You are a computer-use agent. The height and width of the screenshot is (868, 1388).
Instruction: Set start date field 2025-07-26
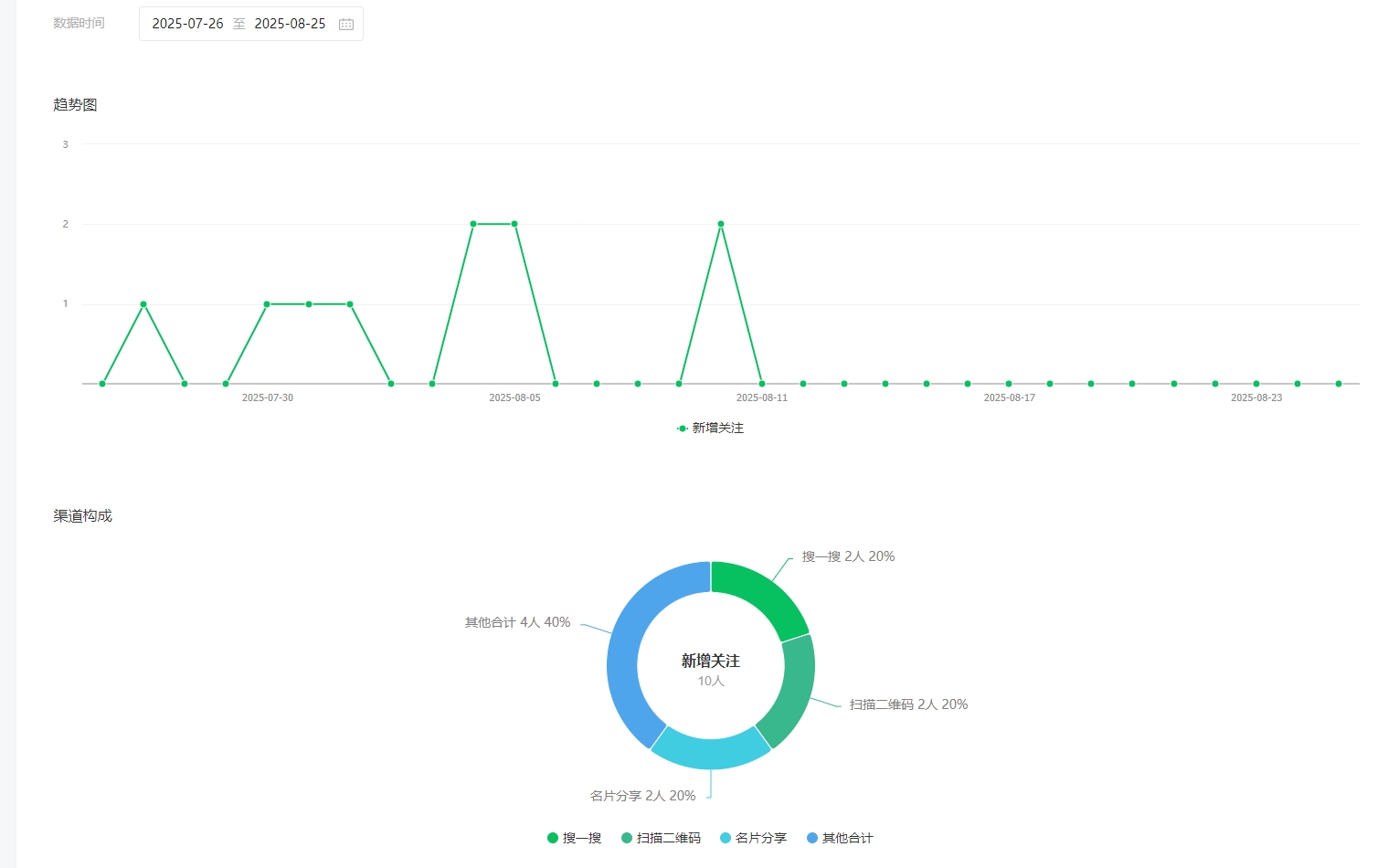[x=187, y=24]
